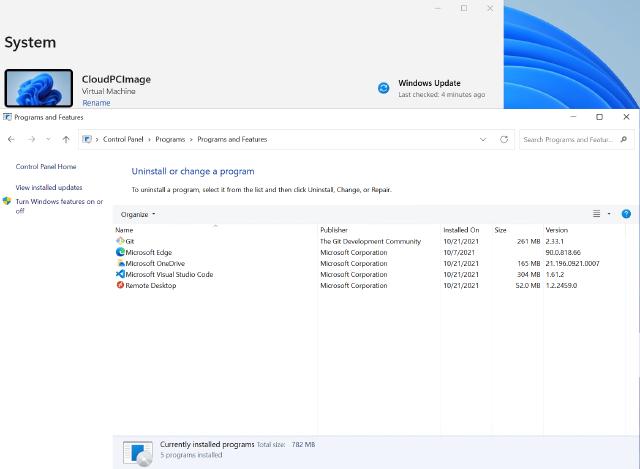This screenshot has width=640, height=469.
Task: Click the Git program icon
Action: tap(120, 241)
